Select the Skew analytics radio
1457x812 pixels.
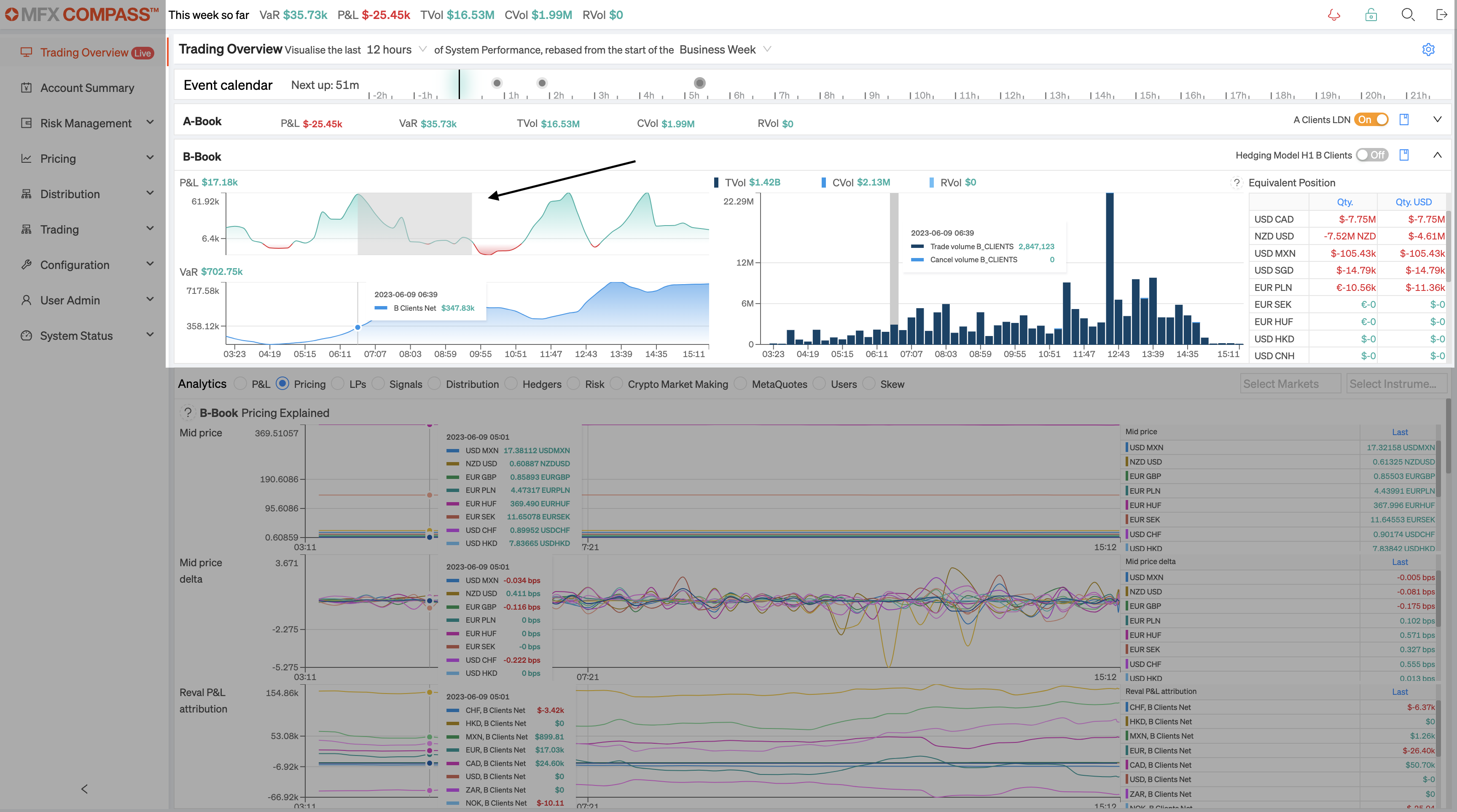(x=869, y=383)
